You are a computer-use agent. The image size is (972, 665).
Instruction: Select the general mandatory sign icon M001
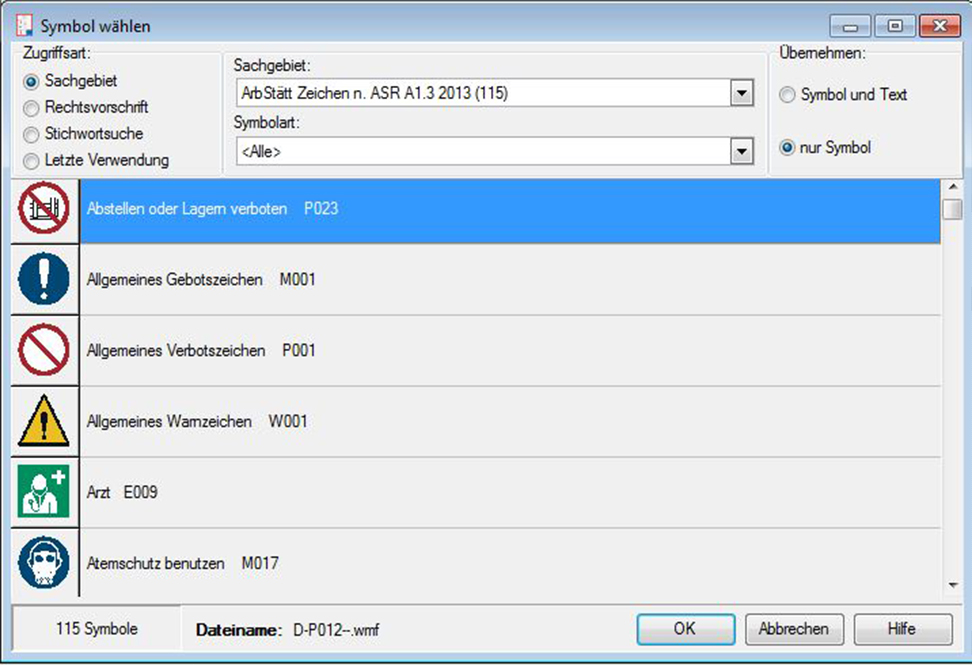[44, 279]
